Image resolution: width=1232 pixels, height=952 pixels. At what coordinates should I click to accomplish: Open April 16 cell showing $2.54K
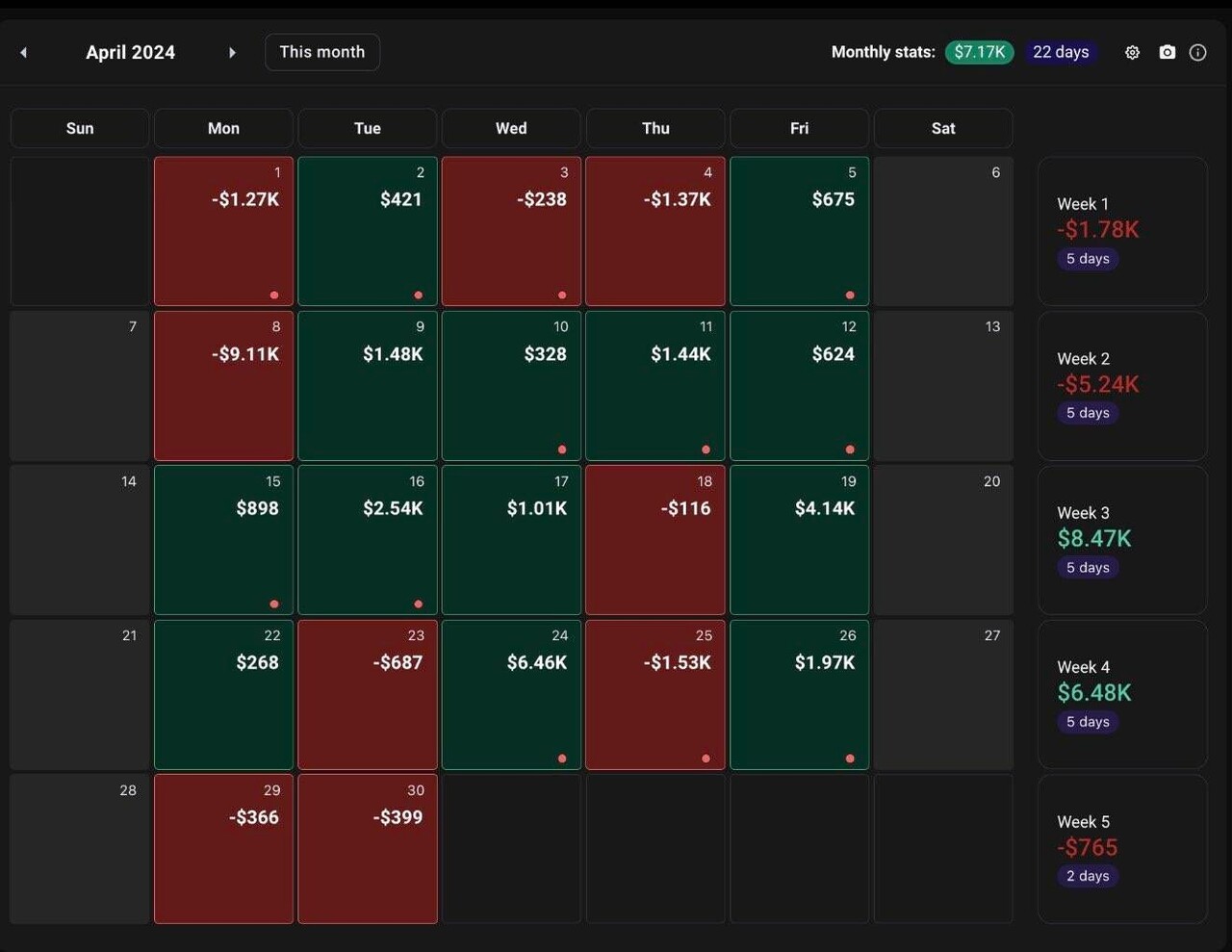point(368,540)
